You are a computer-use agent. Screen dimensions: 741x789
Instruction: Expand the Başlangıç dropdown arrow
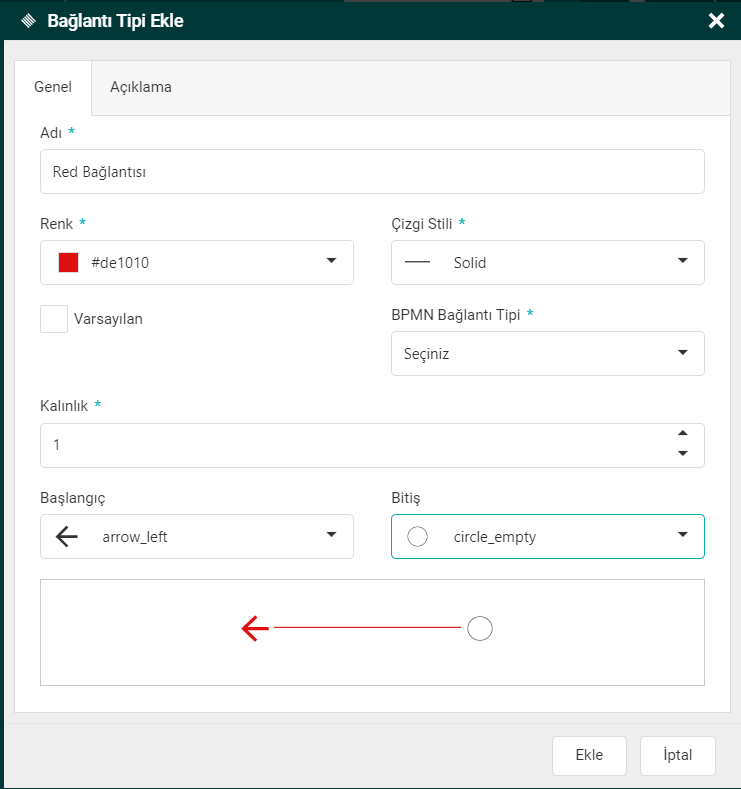click(331, 536)
